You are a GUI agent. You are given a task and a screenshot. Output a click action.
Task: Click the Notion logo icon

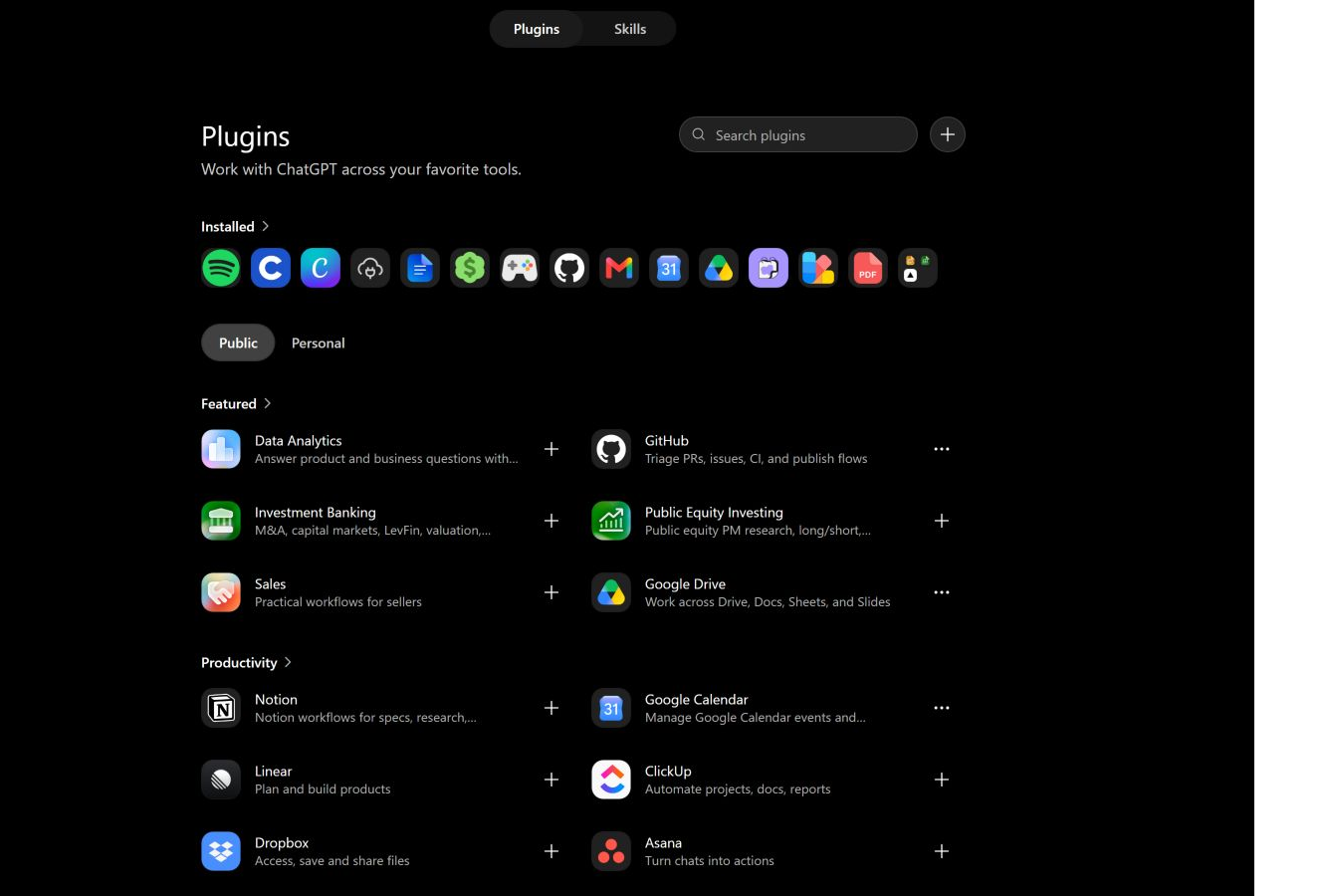[x=221, y=708]
